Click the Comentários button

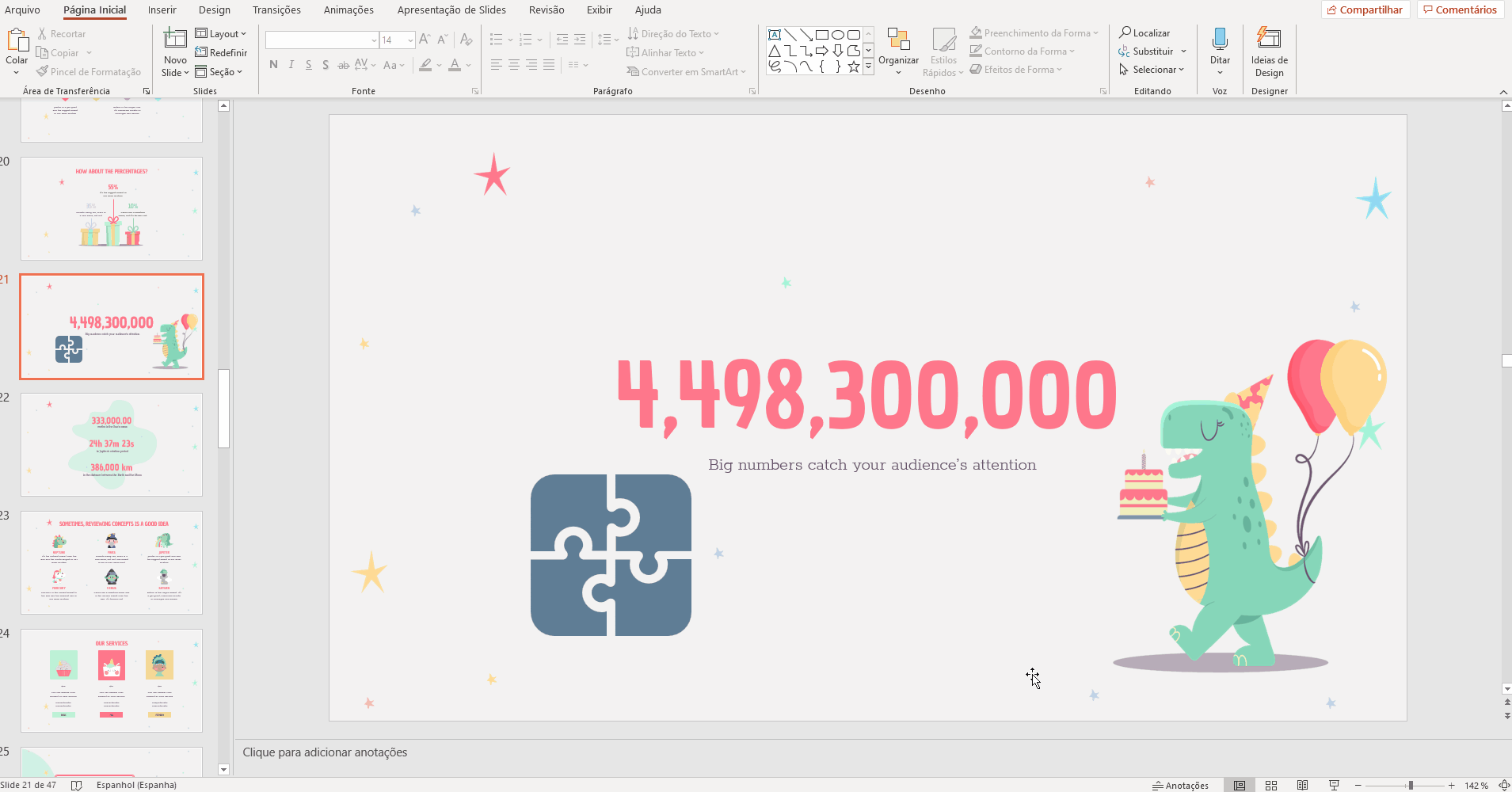(x=1461, y=10)
